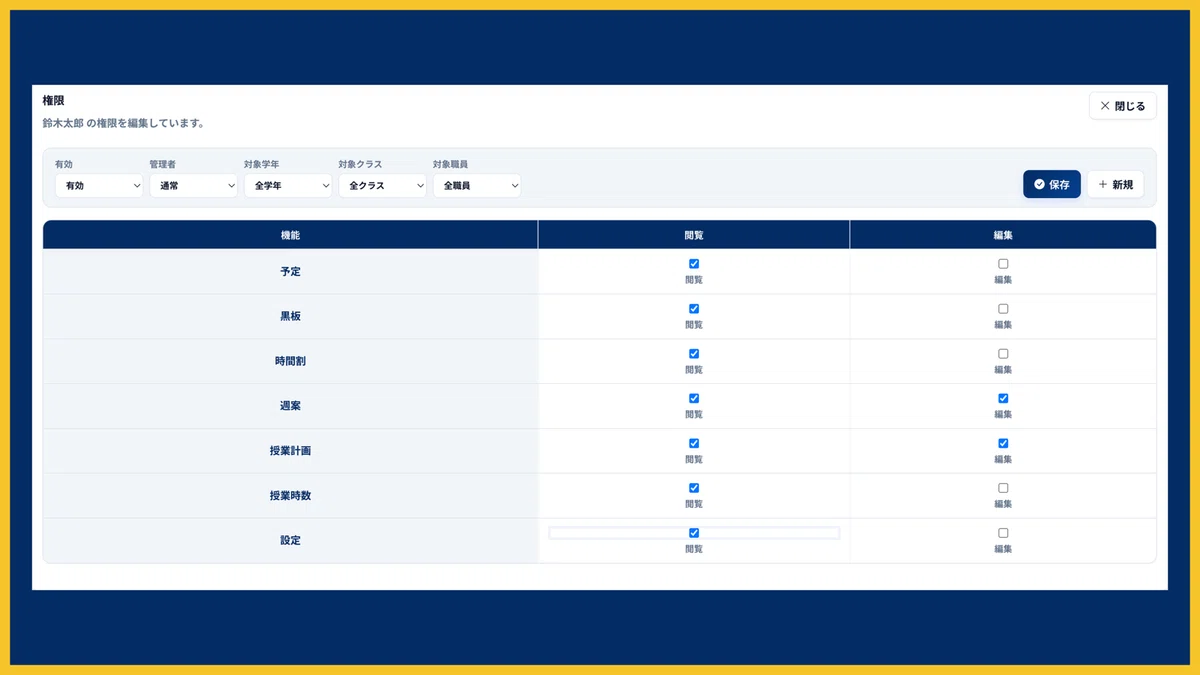This screenshot has height=675, width=1200.
Task: Uncheck 閲覧 checkbox for 予定
Action: tap(694, 264)
